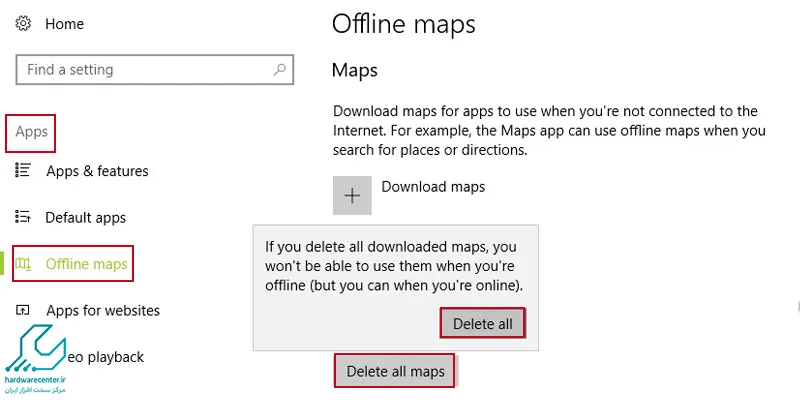Open Apps for websites section
The width and height of the screenshot is (800, 400).
tap(103, 311)
